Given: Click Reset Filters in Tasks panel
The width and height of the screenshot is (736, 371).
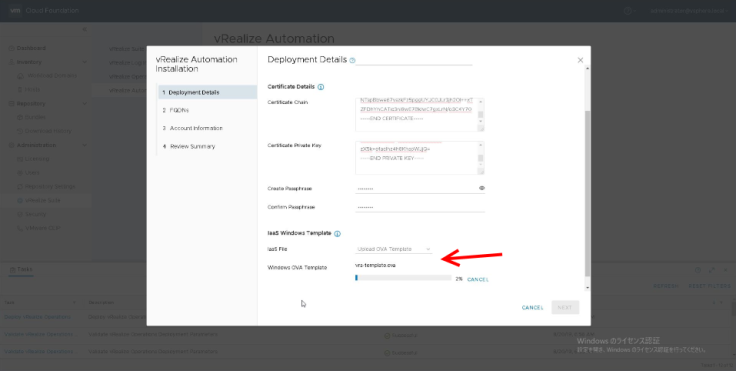Looking at the screenshot, I should pyautogui.click(x=709, y=286).
